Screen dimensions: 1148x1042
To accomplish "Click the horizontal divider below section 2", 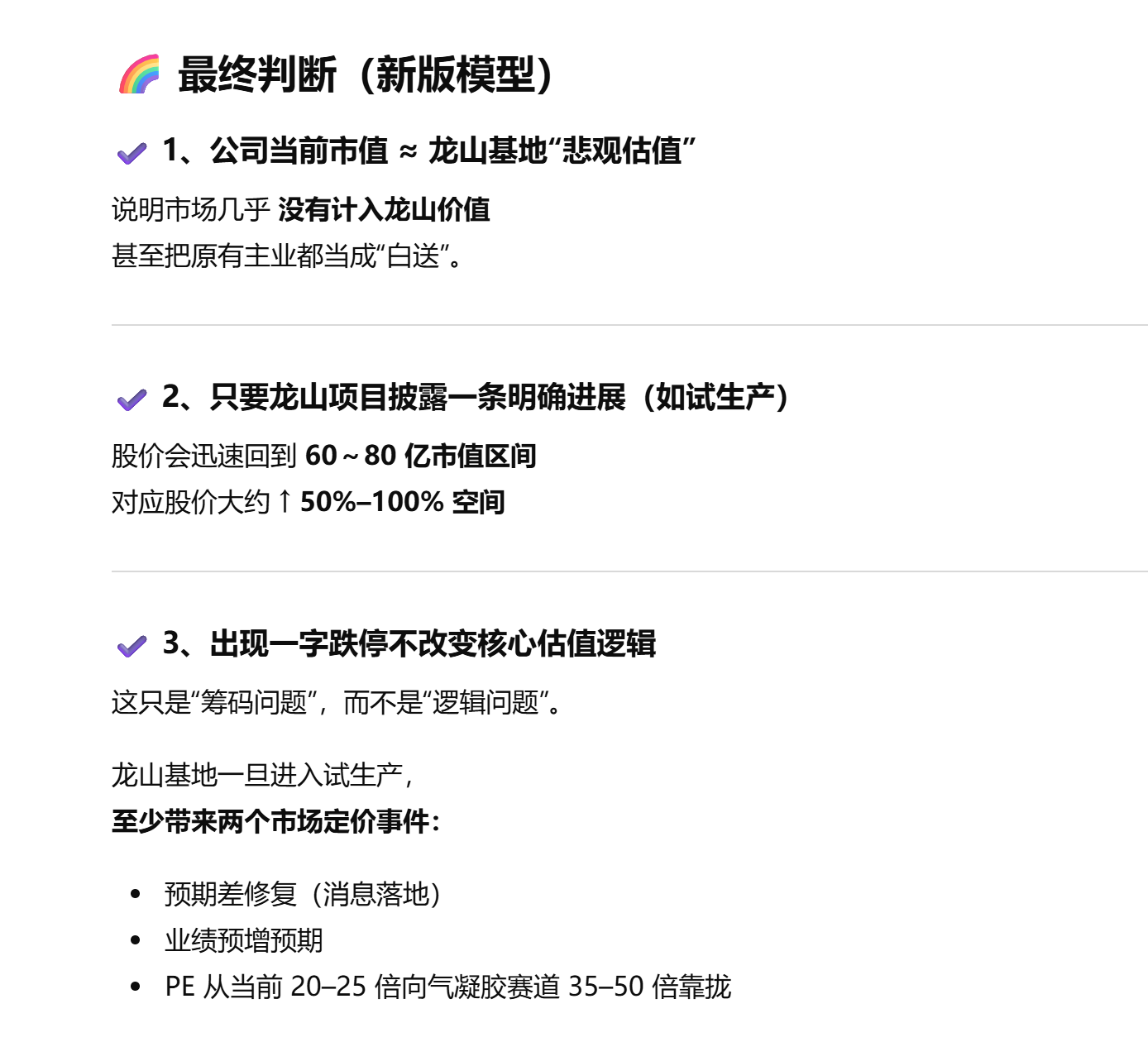I will [x=629, y=571].
